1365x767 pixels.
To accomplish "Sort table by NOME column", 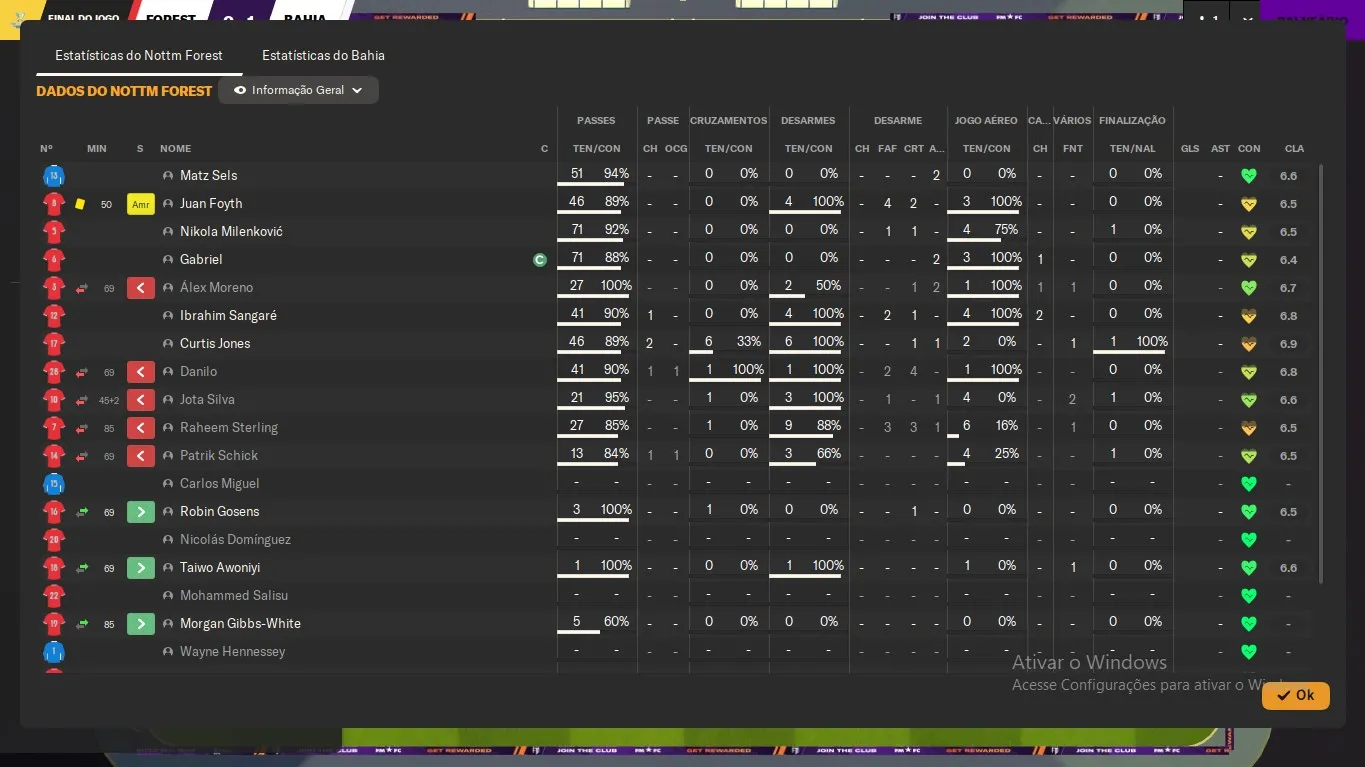I will click(x=175, y=149).
